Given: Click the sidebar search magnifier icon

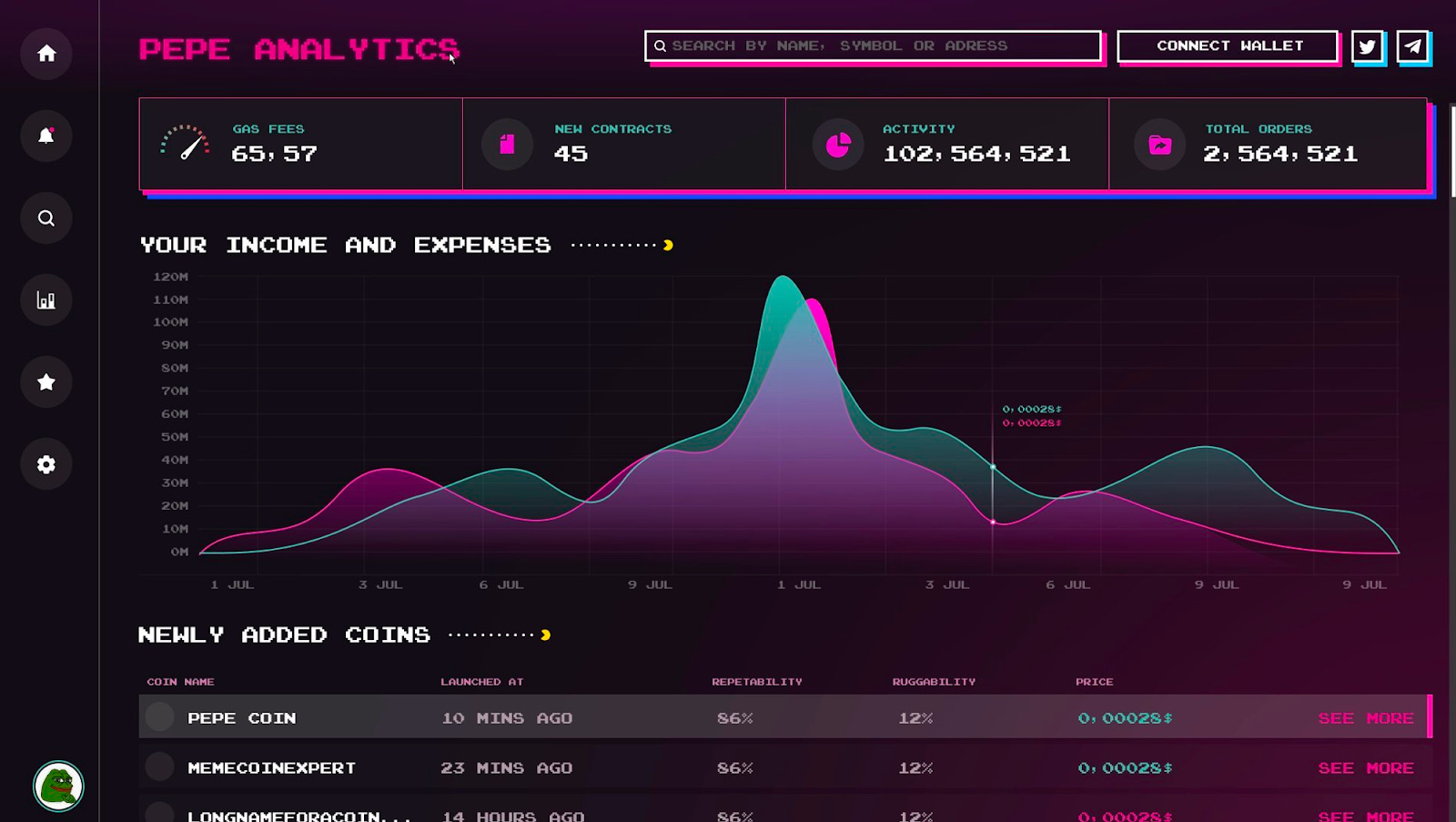Looking at the screenshot, I should point(46,218).
